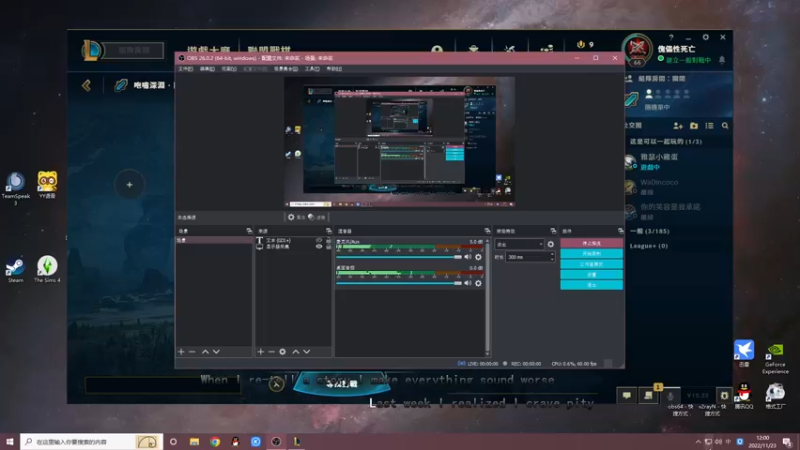Pop out the Controls dock
This screenshot has width=800, height=450.
(x=620, y=231)
